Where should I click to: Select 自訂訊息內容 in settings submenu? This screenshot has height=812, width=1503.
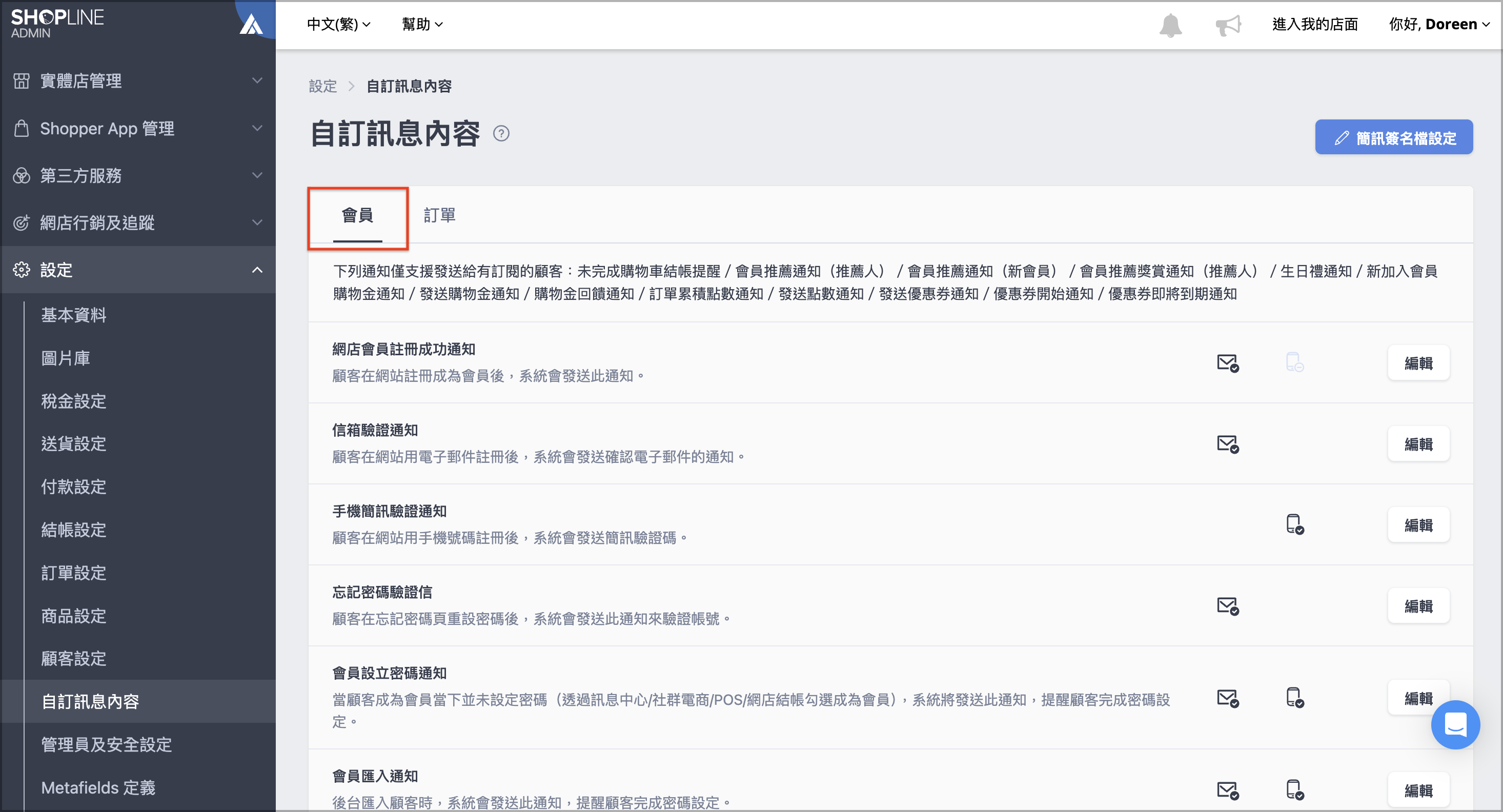point(90,702)
